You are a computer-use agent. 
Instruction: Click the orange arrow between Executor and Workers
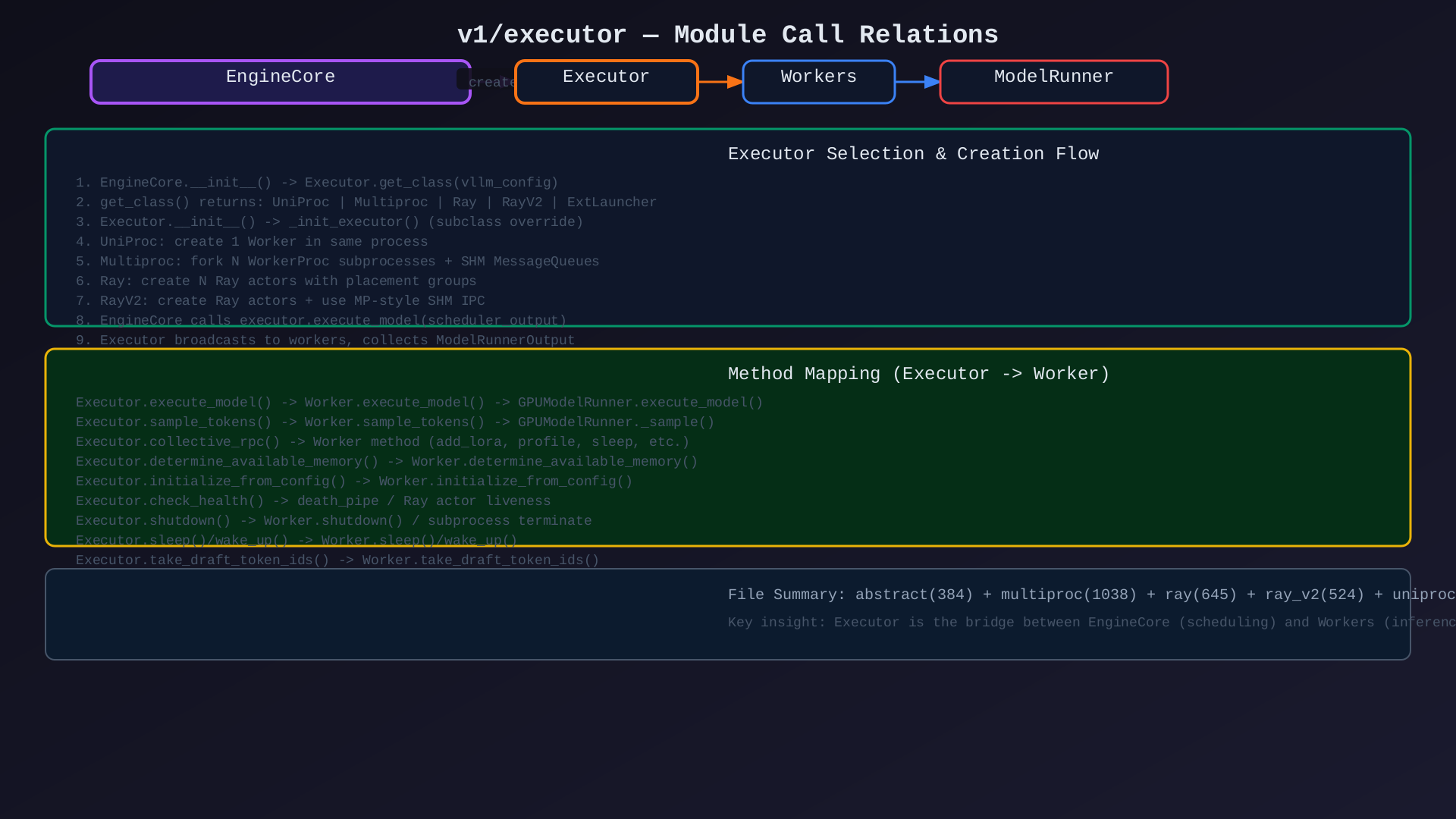click(x=720, y=81)
